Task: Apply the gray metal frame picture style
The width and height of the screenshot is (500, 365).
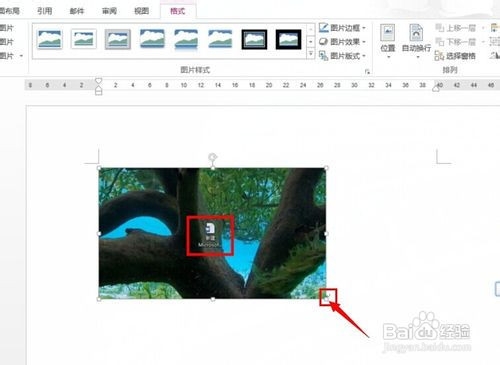Action: coord(118,39)
